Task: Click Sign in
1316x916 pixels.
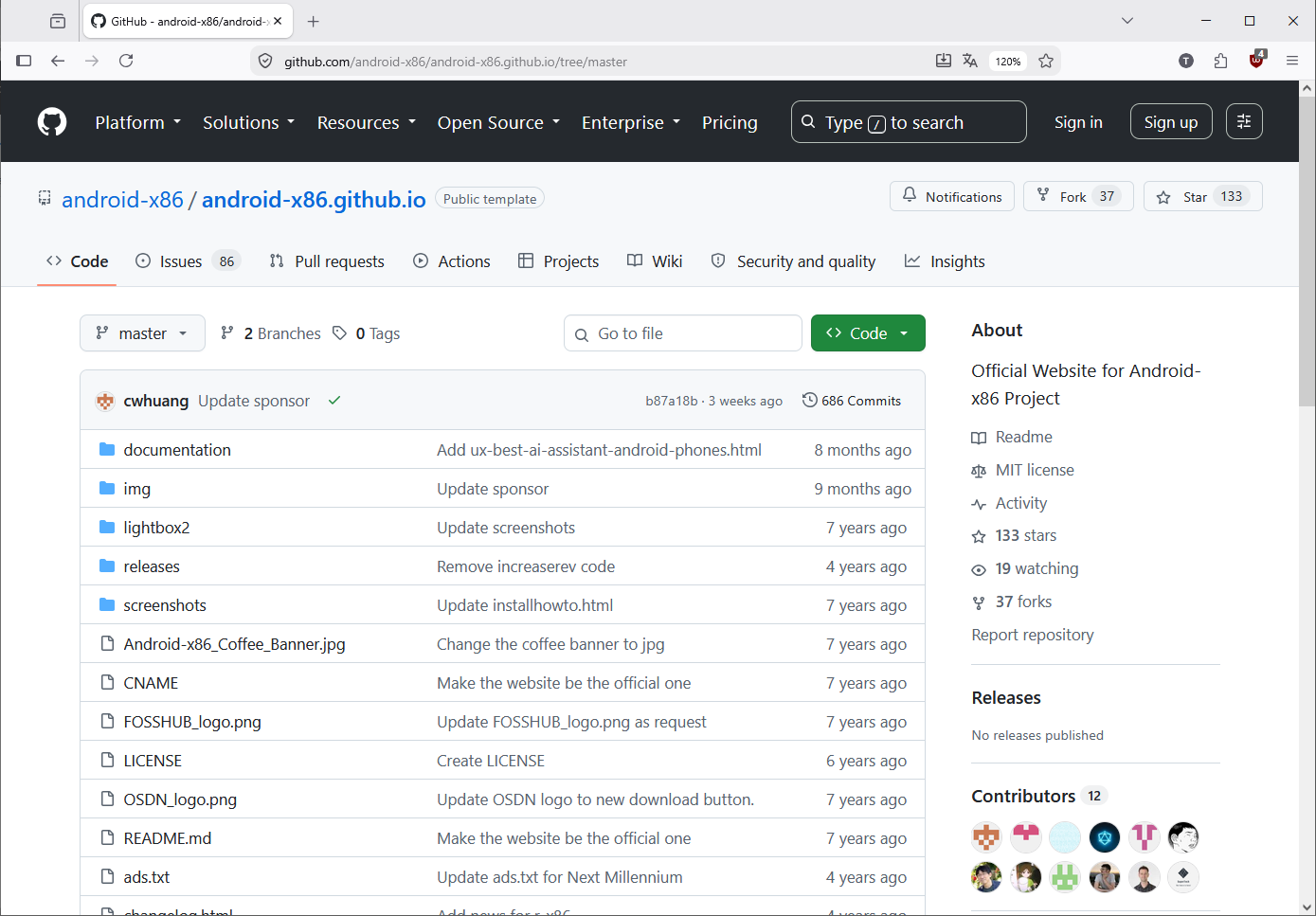Action: [1078, 122]
